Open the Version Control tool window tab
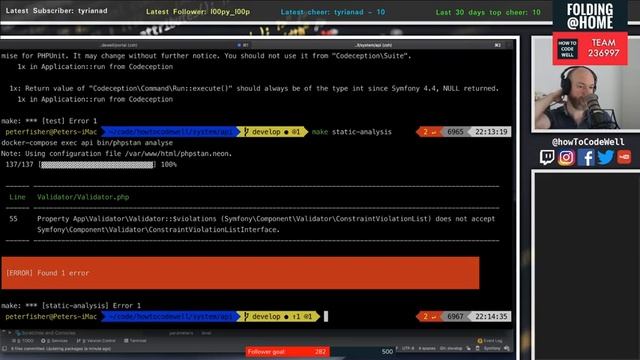 [96, 340]
